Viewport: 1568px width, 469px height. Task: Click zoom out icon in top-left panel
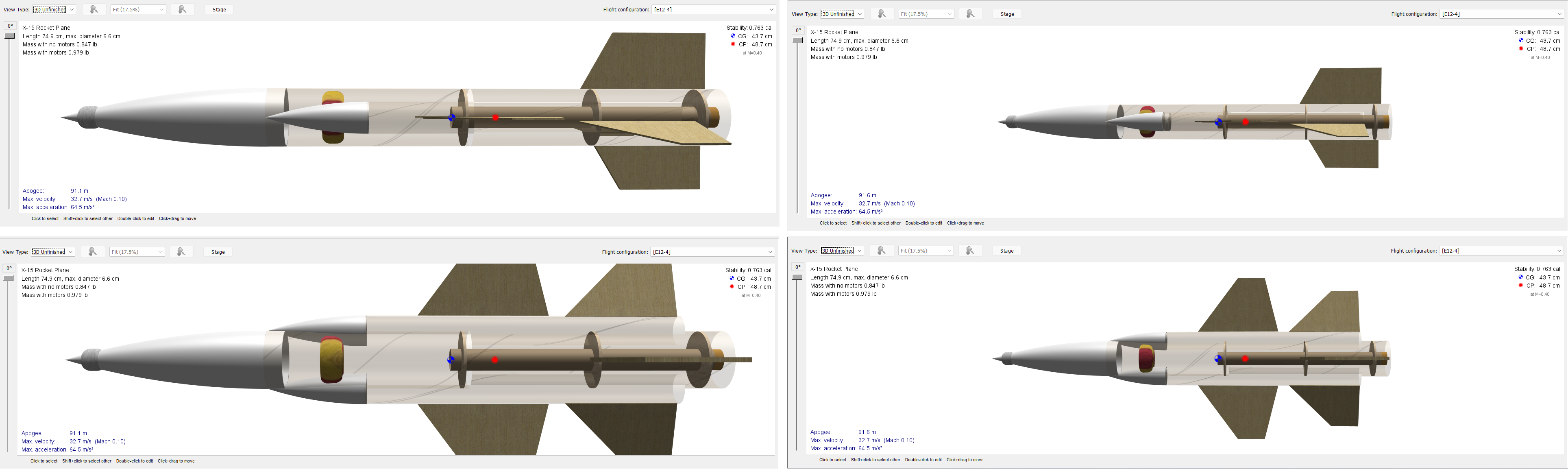tap(94, 9)
